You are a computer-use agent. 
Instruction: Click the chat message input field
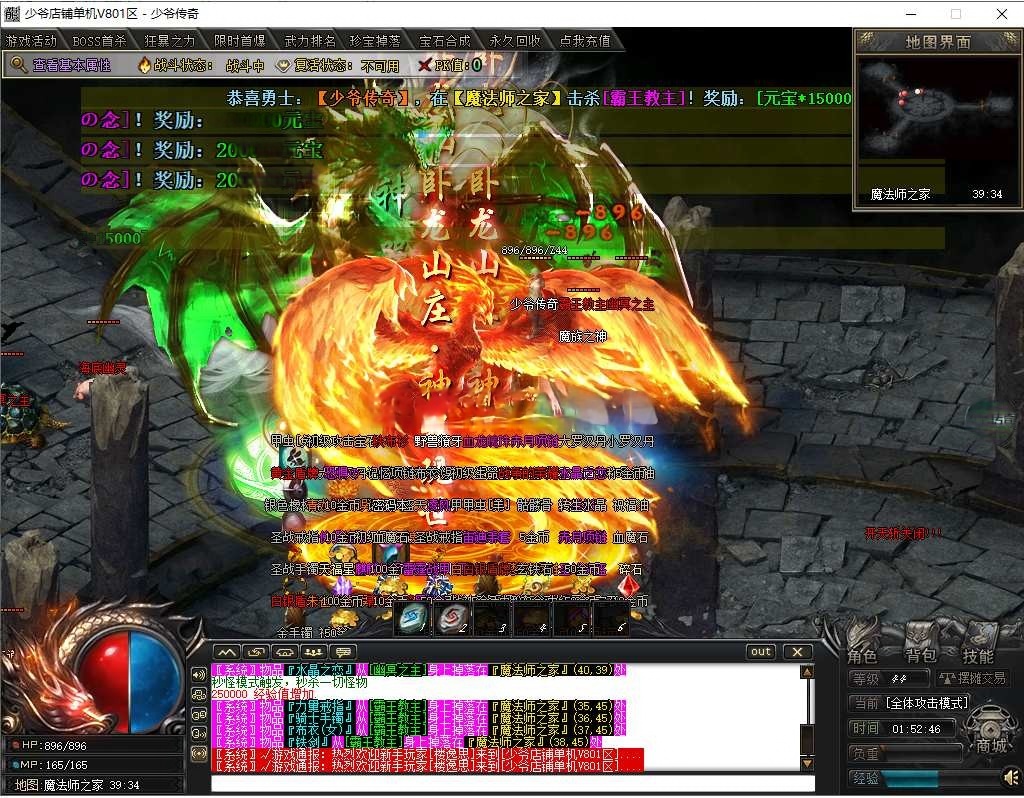tap(513, 783)
